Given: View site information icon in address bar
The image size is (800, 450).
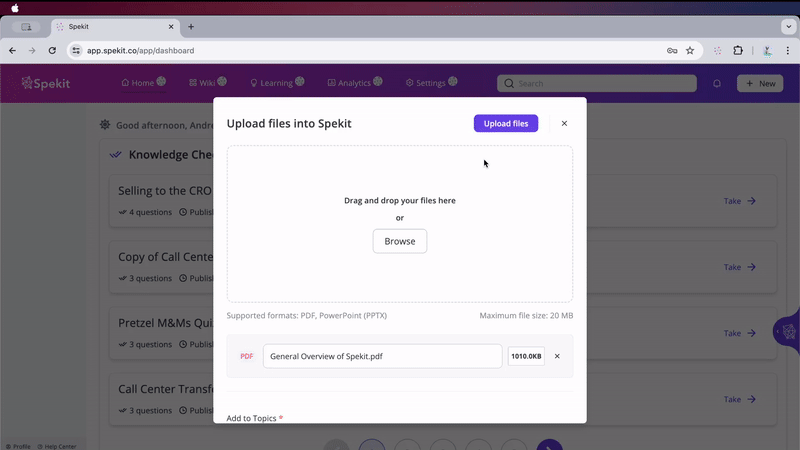Looking at the screenshot, I should (76, 51).
